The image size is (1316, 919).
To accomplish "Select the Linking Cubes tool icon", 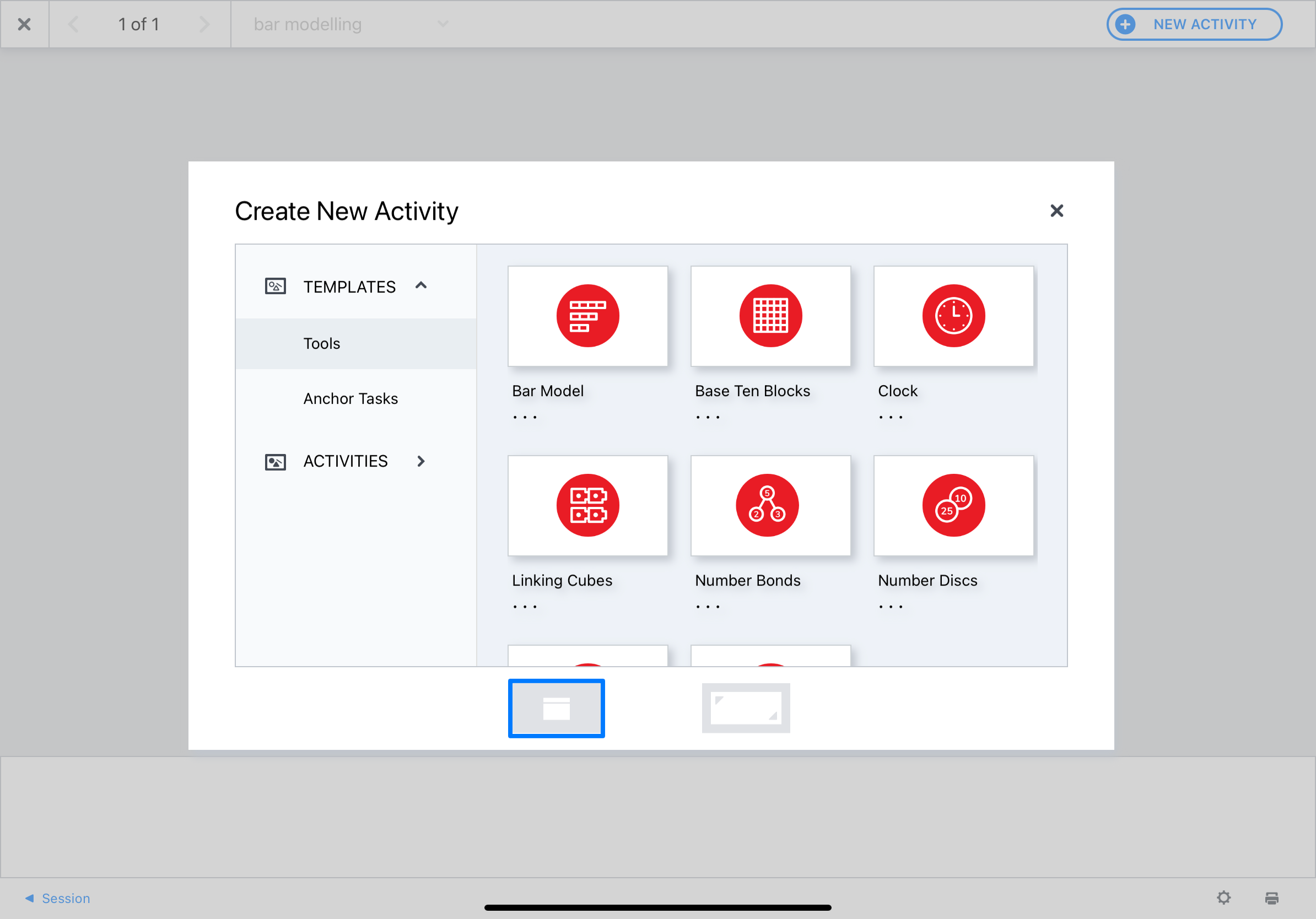I will point(587,505).
